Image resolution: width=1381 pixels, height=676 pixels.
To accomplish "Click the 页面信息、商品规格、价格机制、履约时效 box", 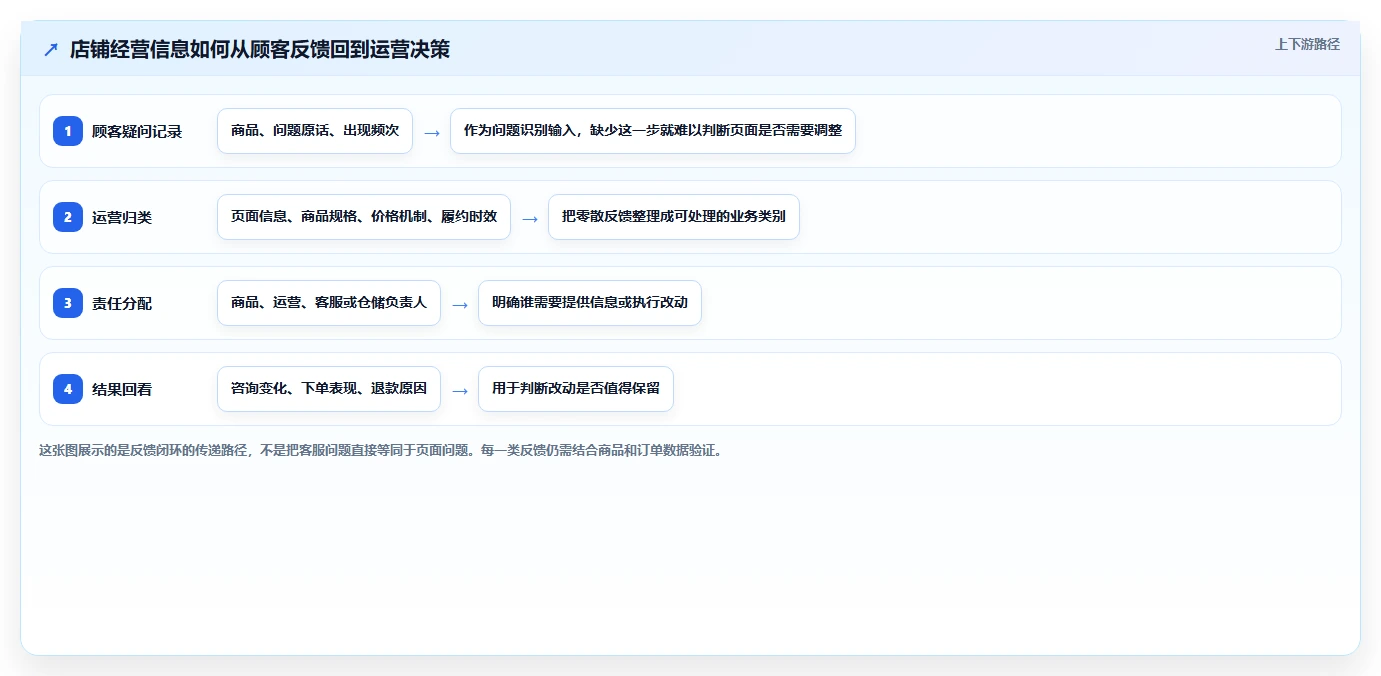I will click(364, 217).
